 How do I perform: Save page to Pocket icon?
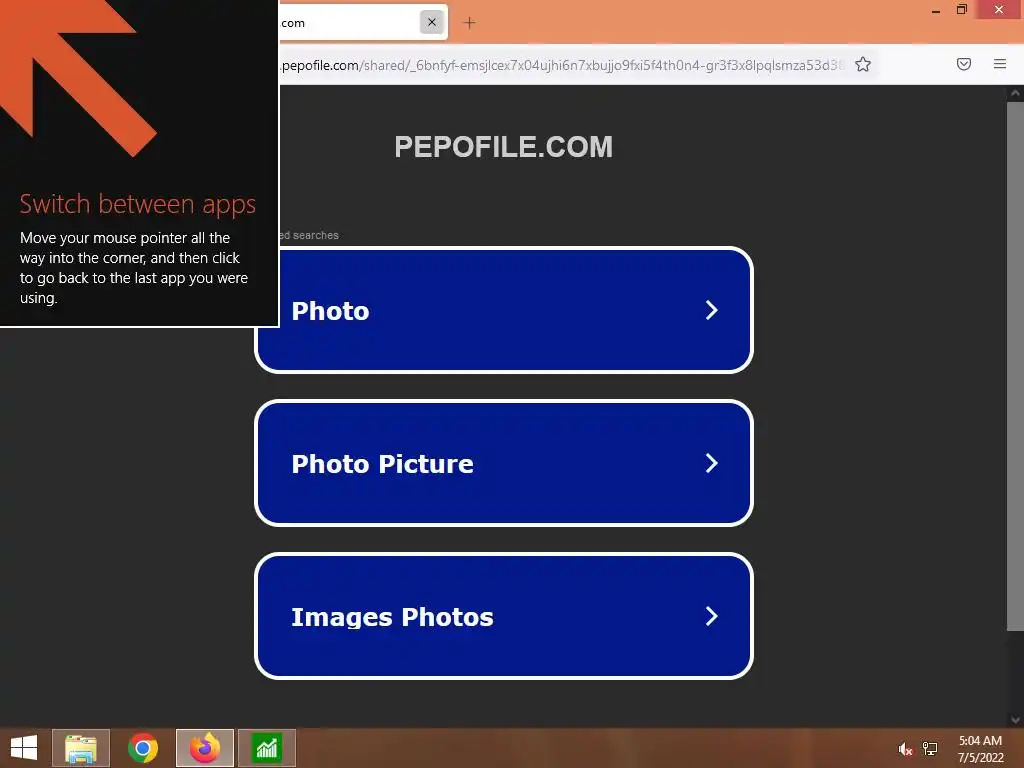[x=963, y=64]
